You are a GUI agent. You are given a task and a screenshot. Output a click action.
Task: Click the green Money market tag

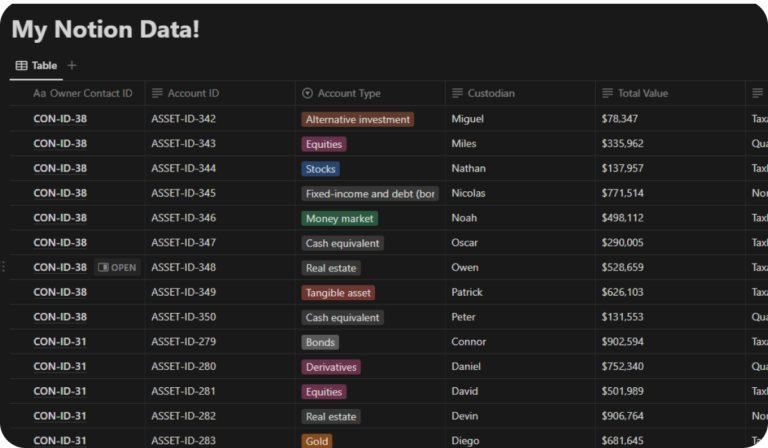tap(340, 218)
